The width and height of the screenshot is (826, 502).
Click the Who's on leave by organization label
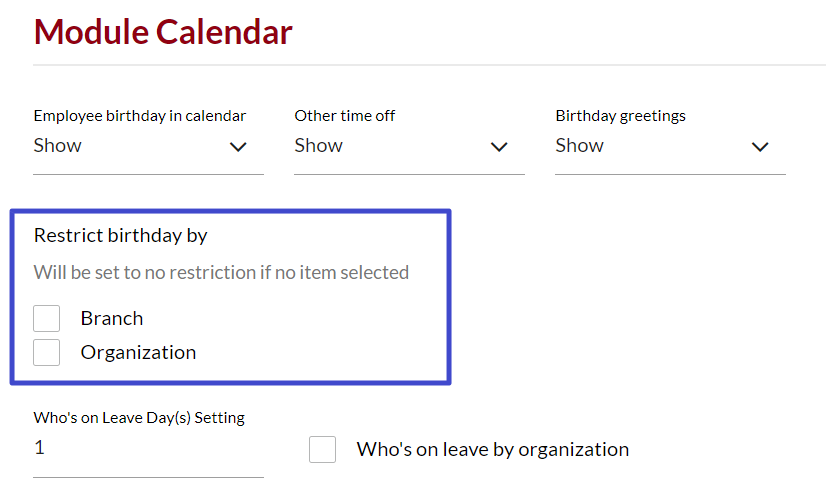493,449
